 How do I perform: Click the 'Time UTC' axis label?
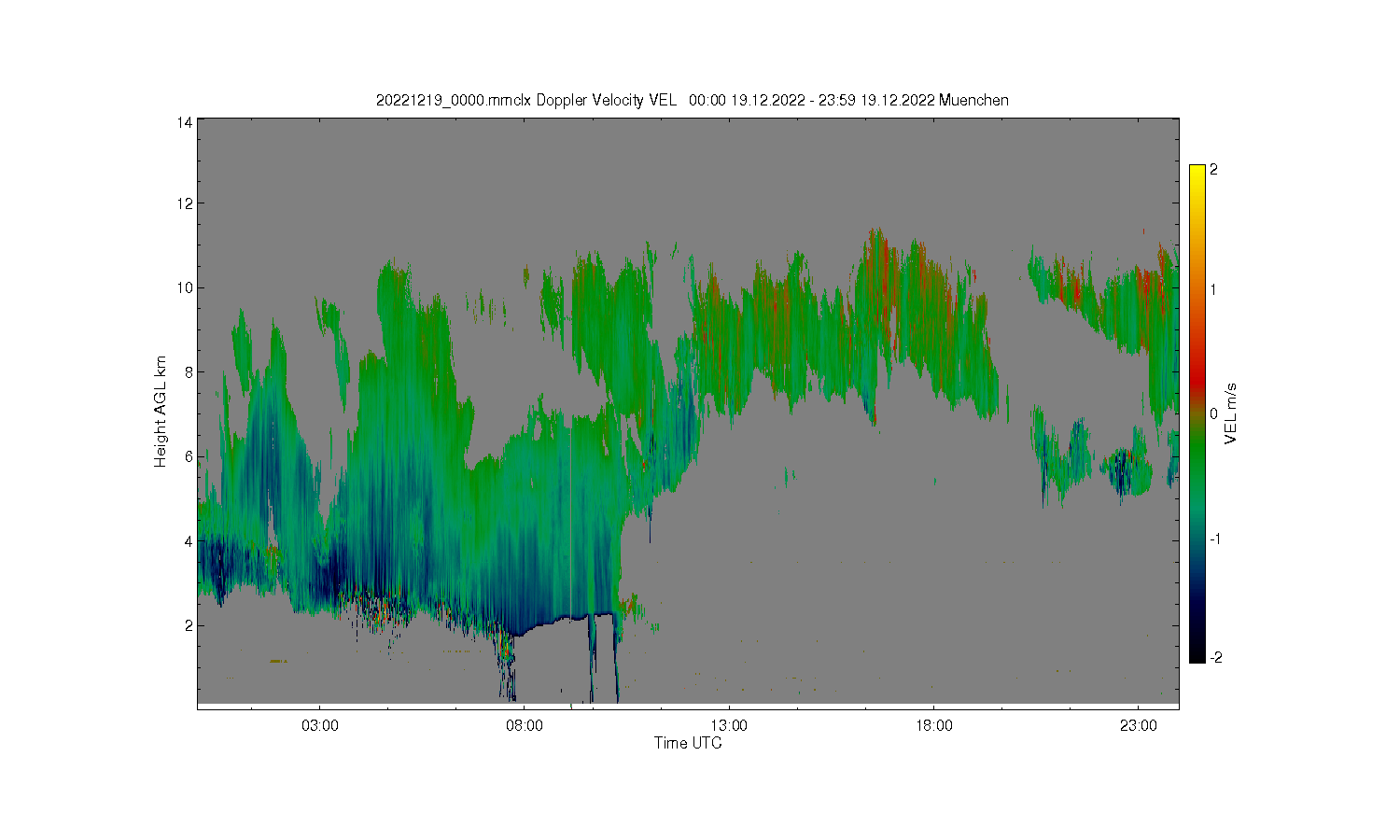(688, 743)
